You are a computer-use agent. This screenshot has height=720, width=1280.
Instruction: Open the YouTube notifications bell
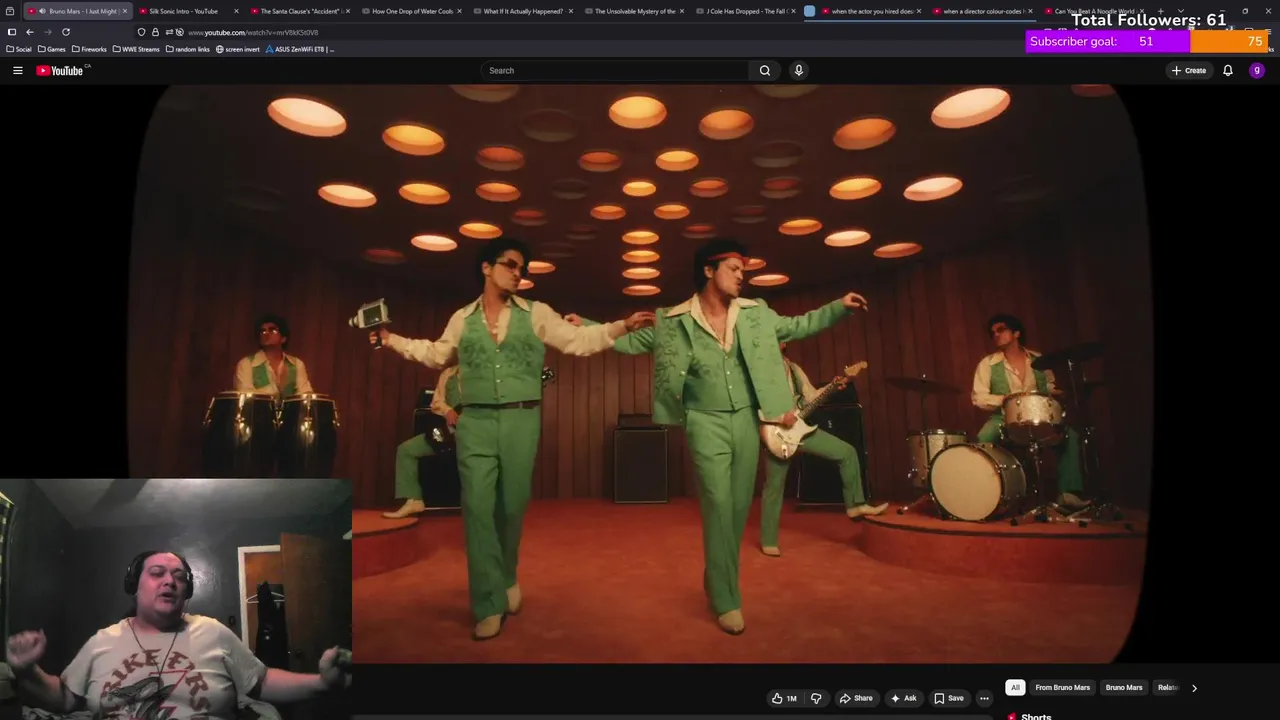click(1228, 70)
